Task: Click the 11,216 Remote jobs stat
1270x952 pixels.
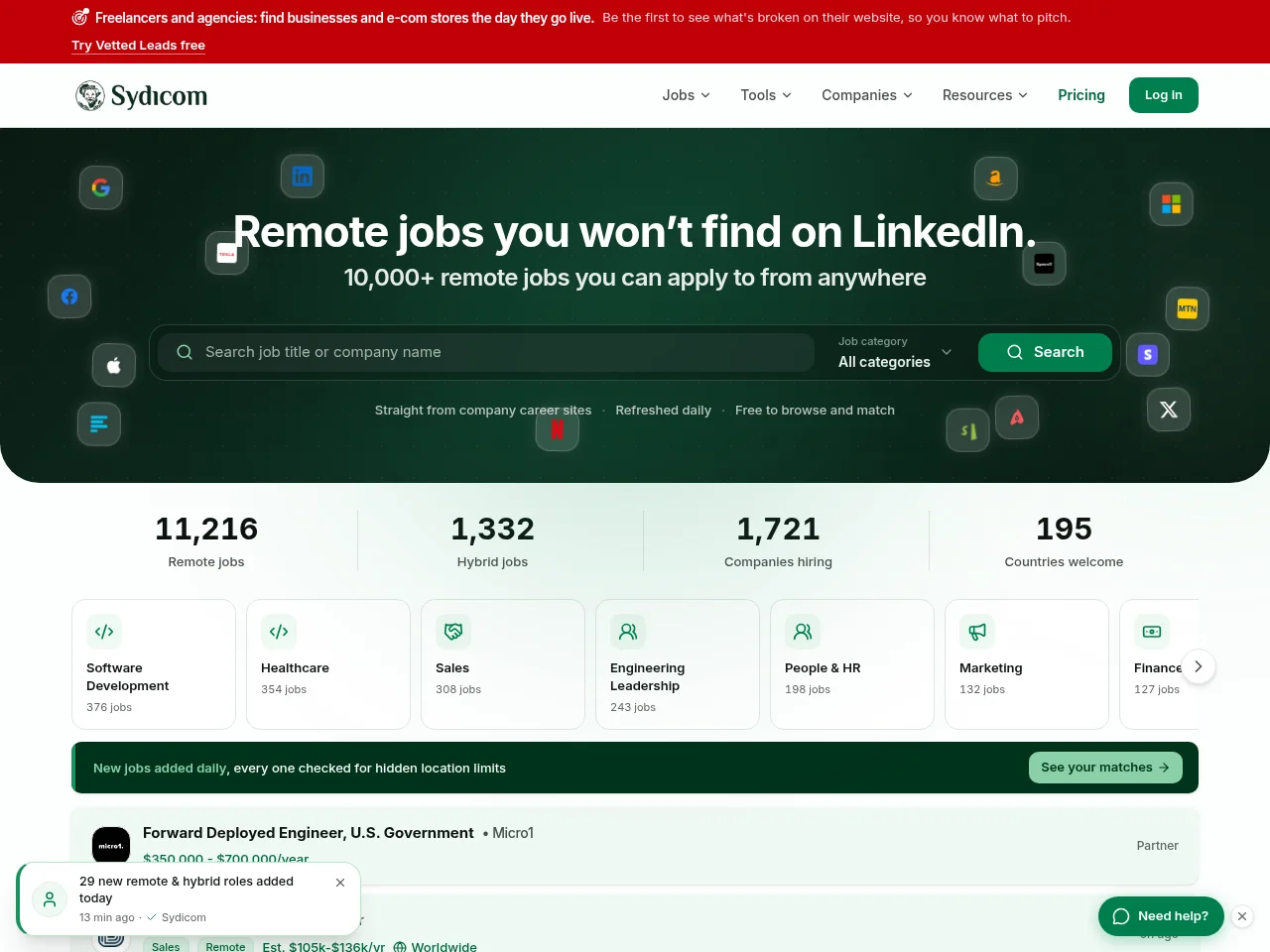Action: click(206, 541)
